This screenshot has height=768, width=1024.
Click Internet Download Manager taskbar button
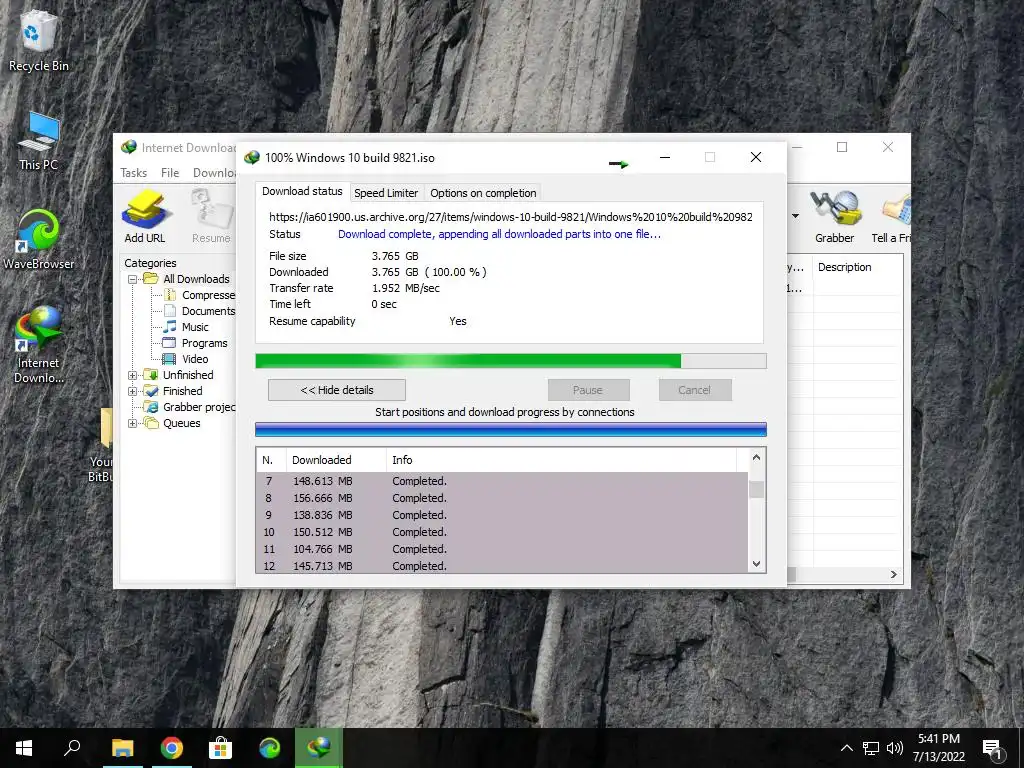(x=319, y=748)
